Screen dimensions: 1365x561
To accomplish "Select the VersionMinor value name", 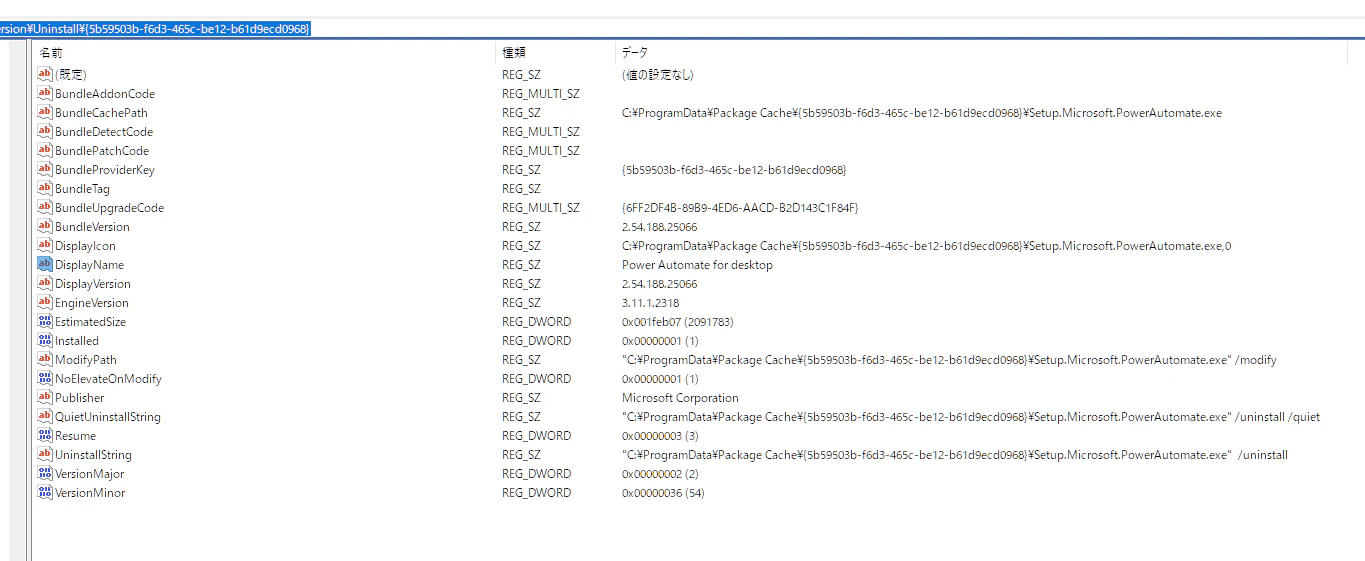I will [x=90, y=493].
